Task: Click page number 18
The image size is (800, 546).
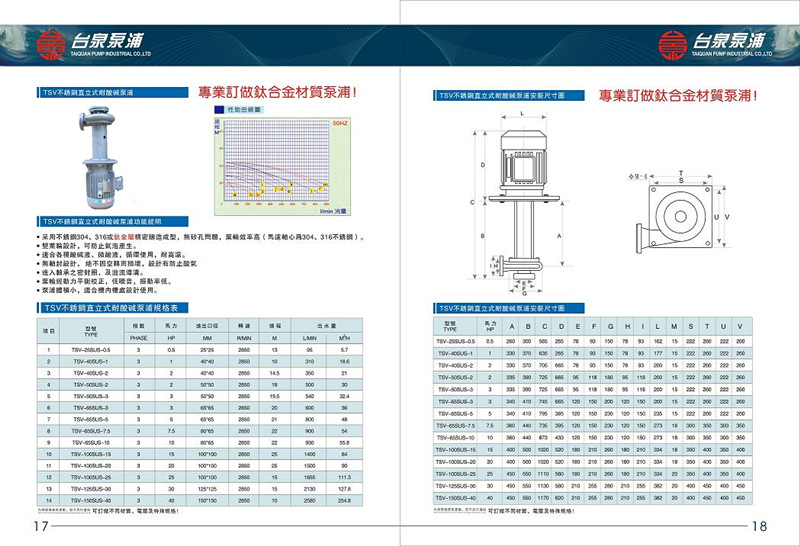Action: (x=758, y=527)
